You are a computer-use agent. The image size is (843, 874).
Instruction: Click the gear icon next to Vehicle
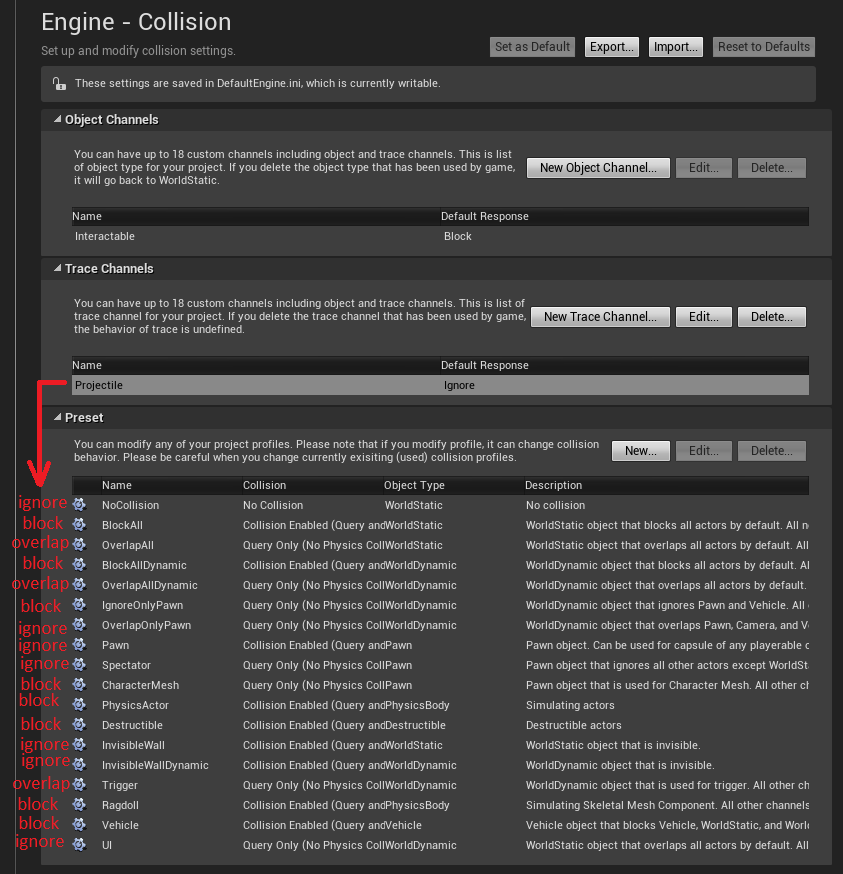tap(80, 825)
